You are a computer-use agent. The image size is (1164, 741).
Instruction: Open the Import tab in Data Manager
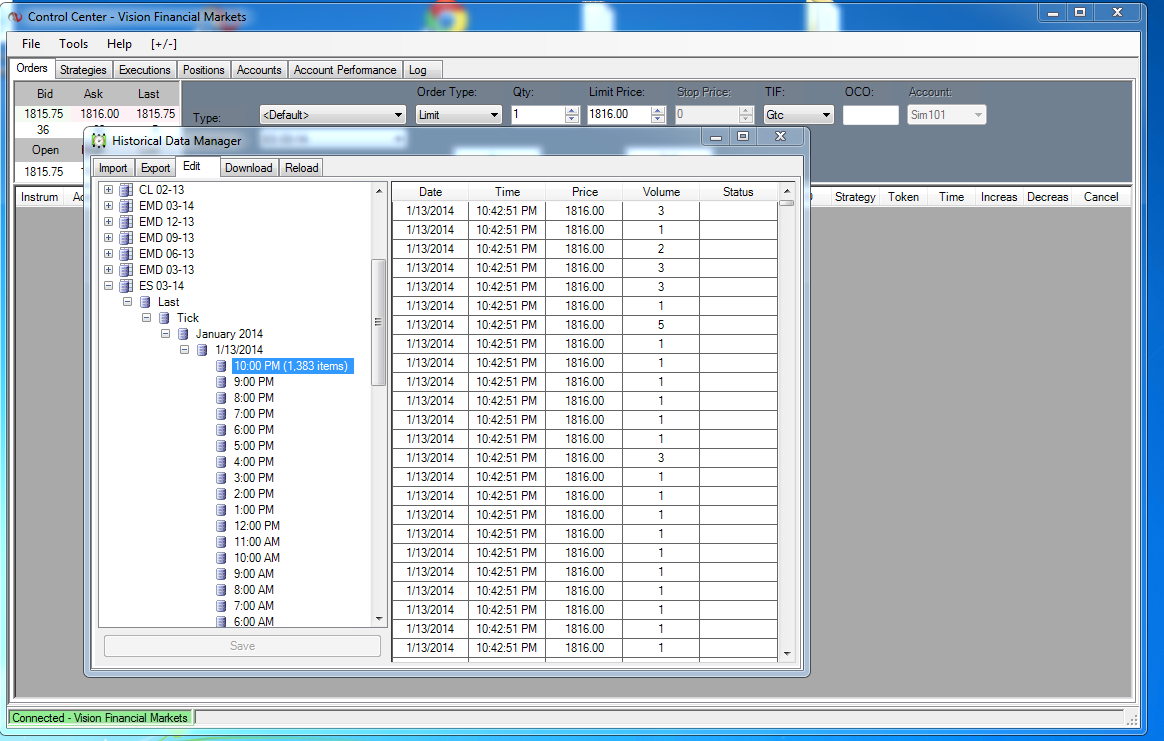pos(113,168)
